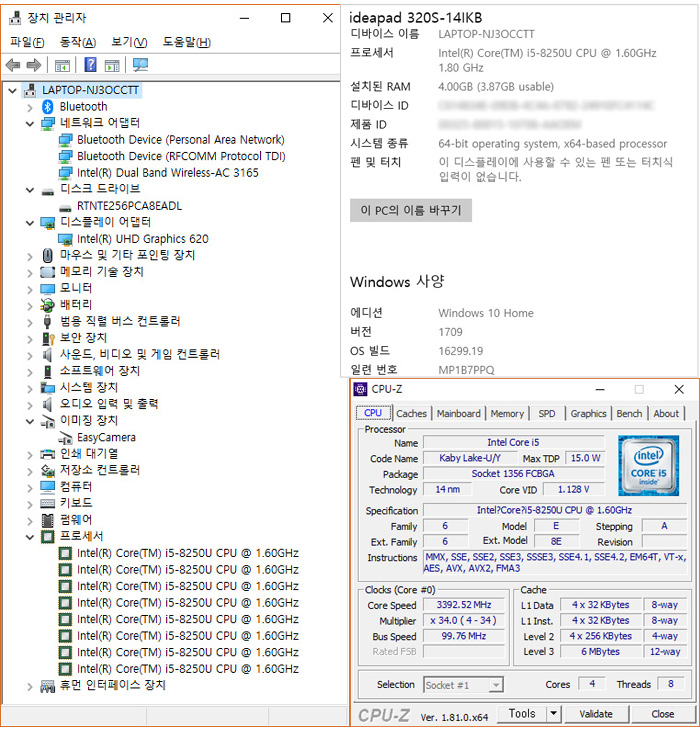This screenshot has width=700, height=730.
Task: Click the 범용 직렬 버스 컨트롤러 USB icon
Action: coord(47,322)
